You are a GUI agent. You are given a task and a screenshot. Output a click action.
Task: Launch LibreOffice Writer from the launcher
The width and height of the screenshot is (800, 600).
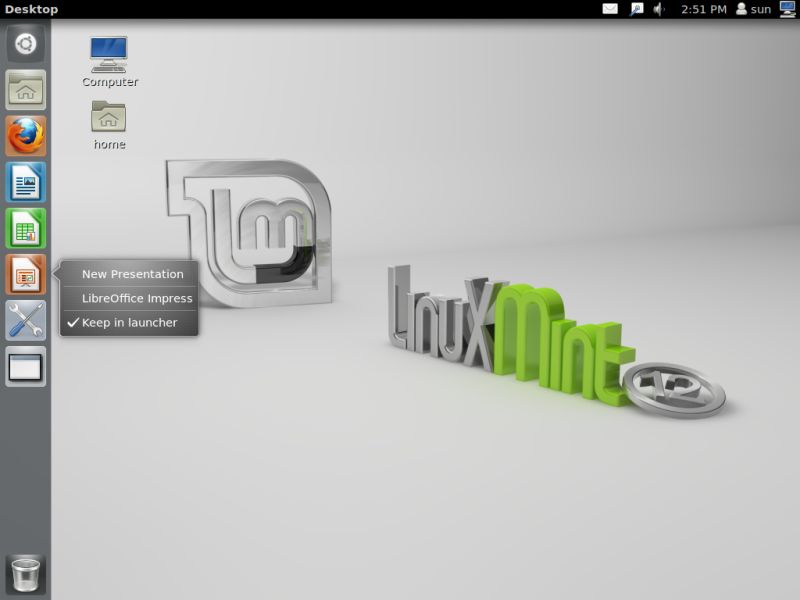[26, 182]
